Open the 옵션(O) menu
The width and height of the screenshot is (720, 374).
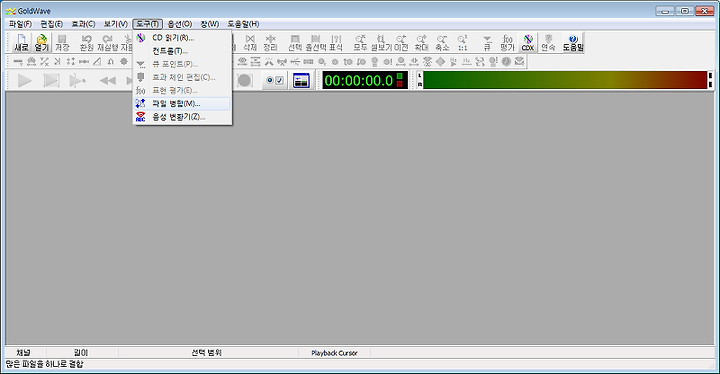click(x=180, y=24)
